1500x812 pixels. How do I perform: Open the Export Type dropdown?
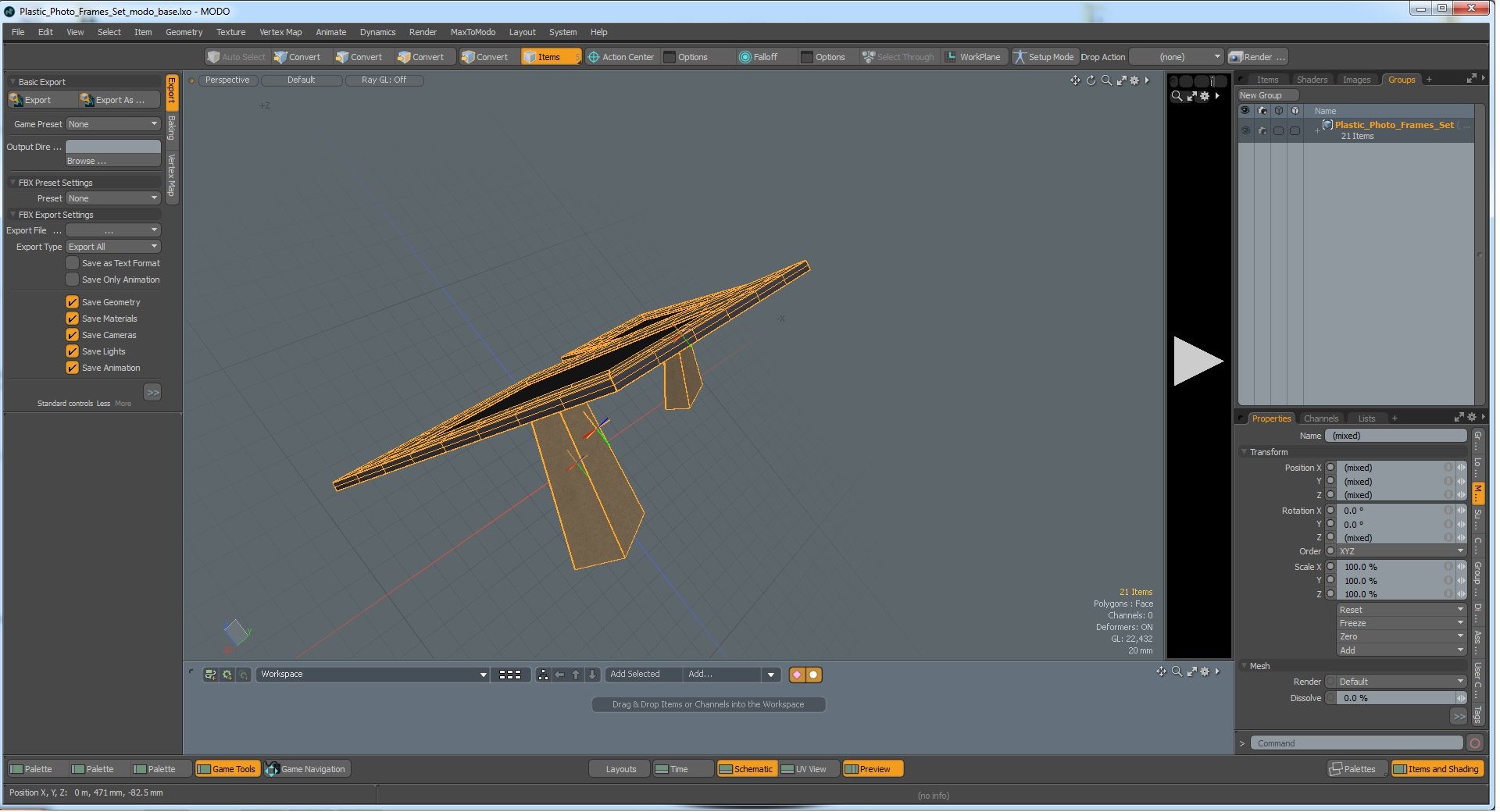pos(113,247)
